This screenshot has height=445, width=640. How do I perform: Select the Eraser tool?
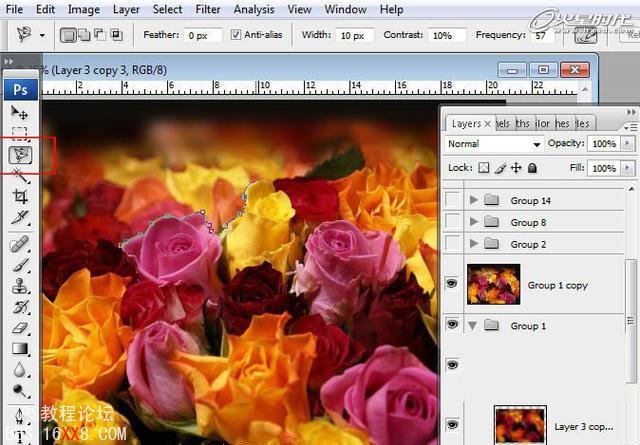[x=20, y=328]
